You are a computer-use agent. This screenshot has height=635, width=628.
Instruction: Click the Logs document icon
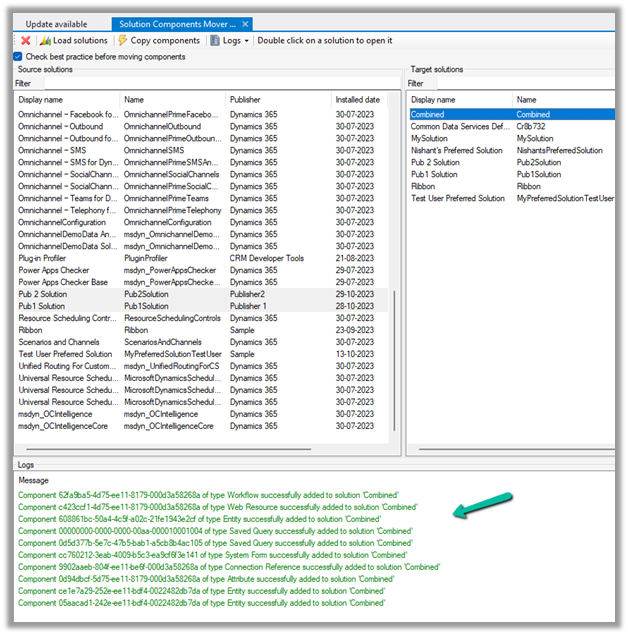(215, 40)
